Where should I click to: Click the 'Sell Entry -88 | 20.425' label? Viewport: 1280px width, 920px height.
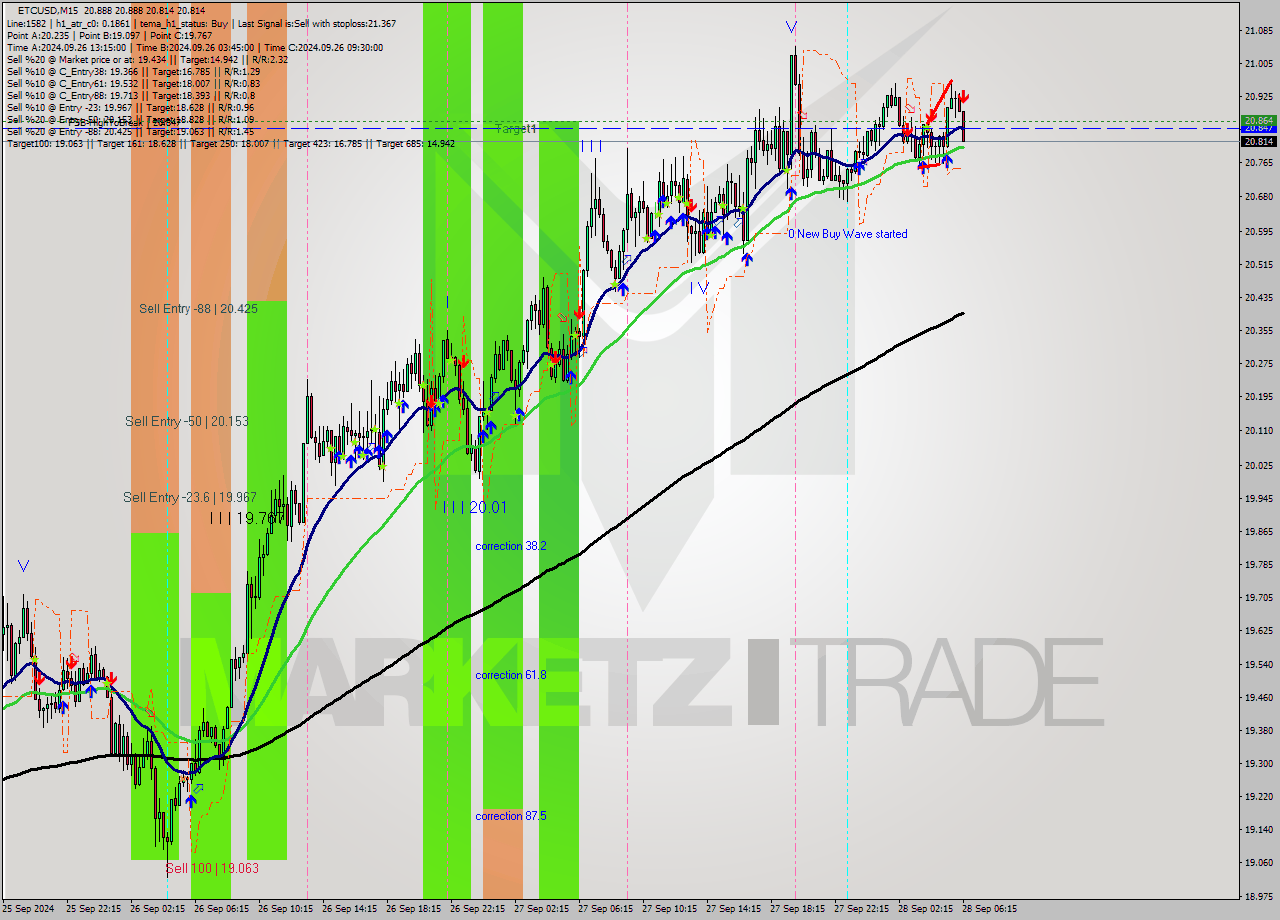[198, 309]
